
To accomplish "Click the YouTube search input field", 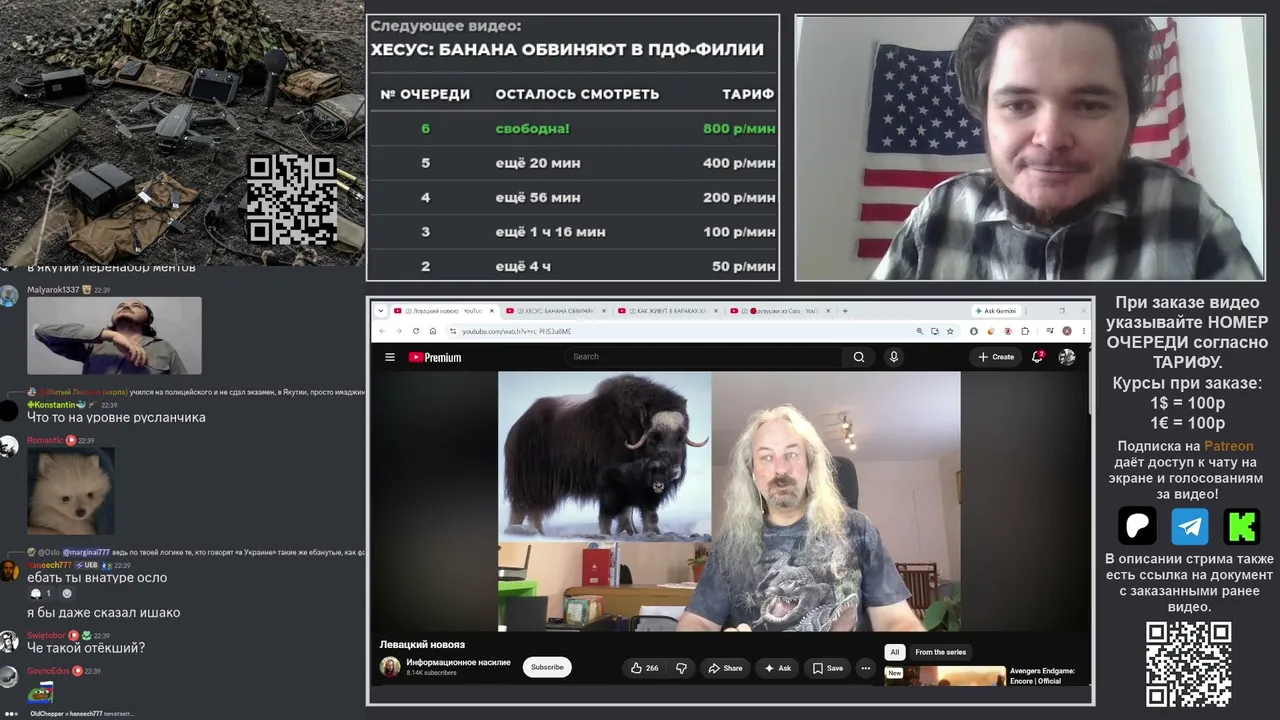I will coord(705,357).
